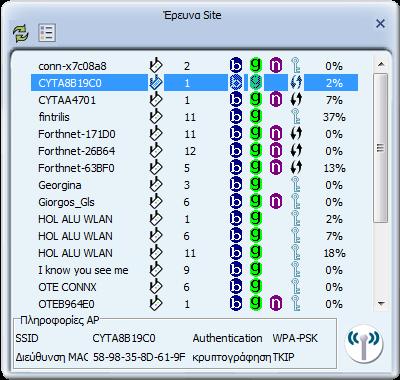Click the scrollbar up arrow
This screenshot has width=400, height=380.
click(381, 64)
